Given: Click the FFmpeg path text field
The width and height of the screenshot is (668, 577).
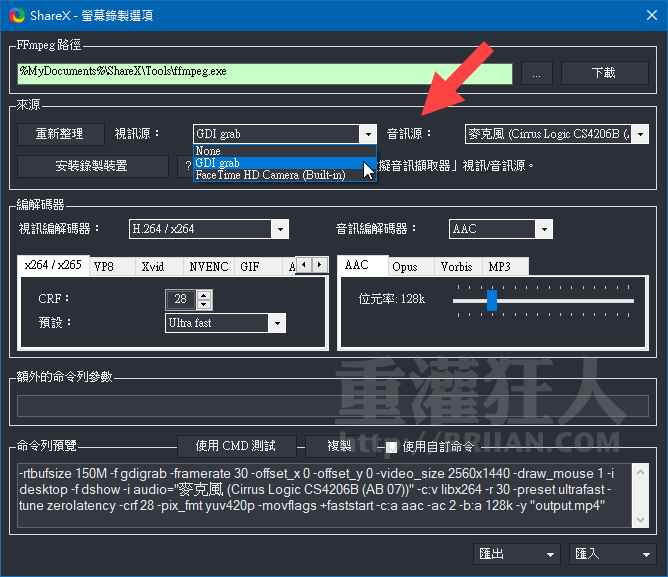Looking at the screenshot, I should tap(265, 73).
